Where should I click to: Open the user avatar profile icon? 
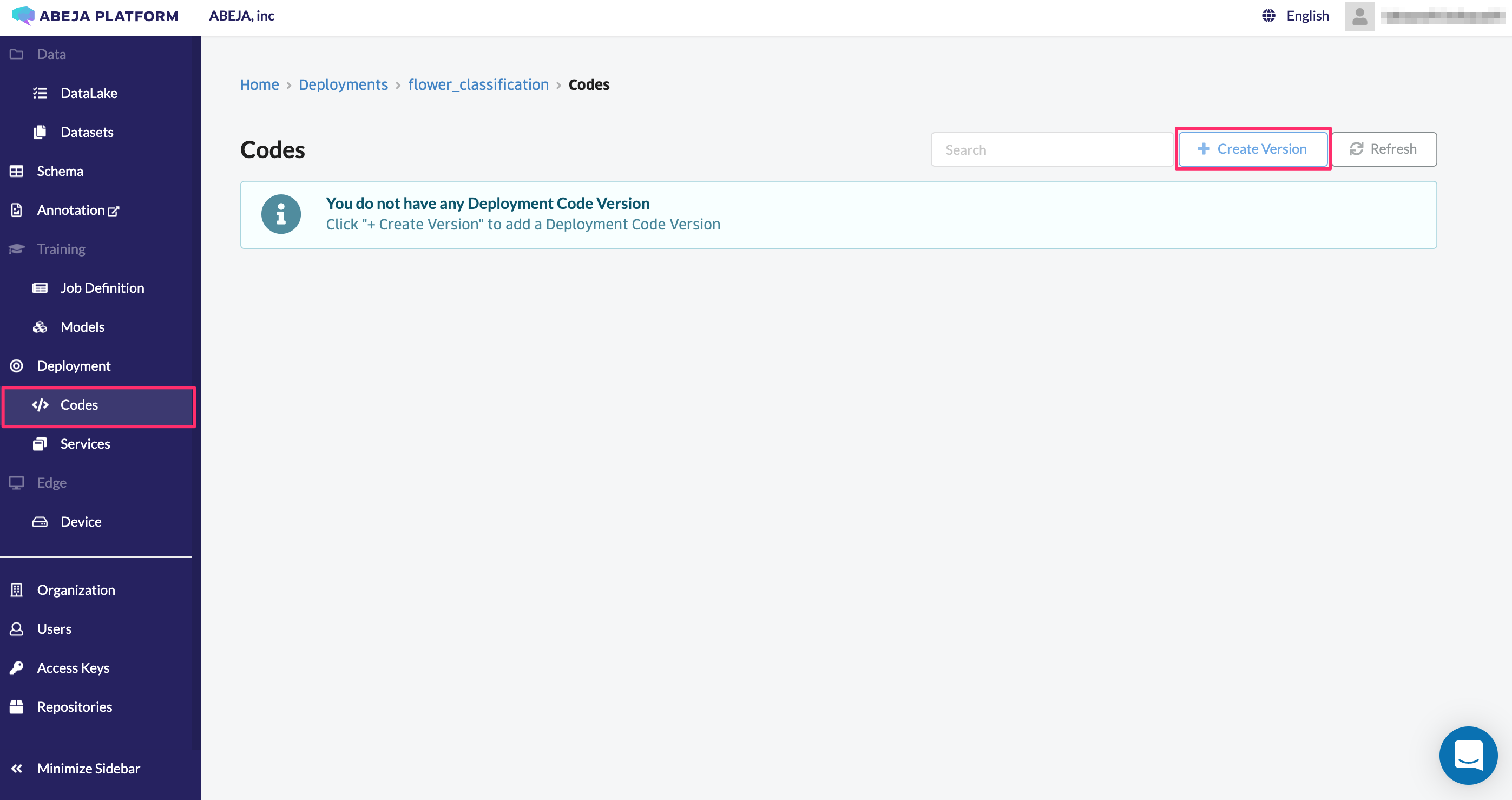coord(1359,16)
